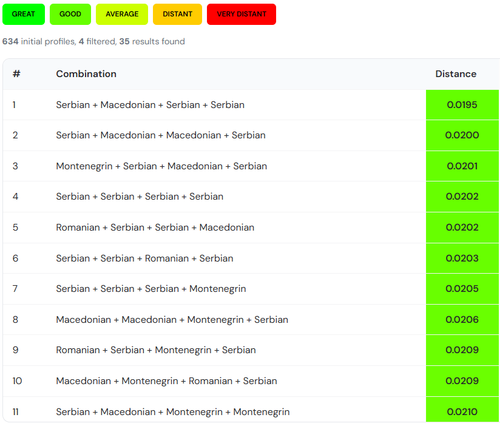500x423 pixels.
Task: Select Serbian + Serbian + Romanian + Serbian row
Action: 251,258
